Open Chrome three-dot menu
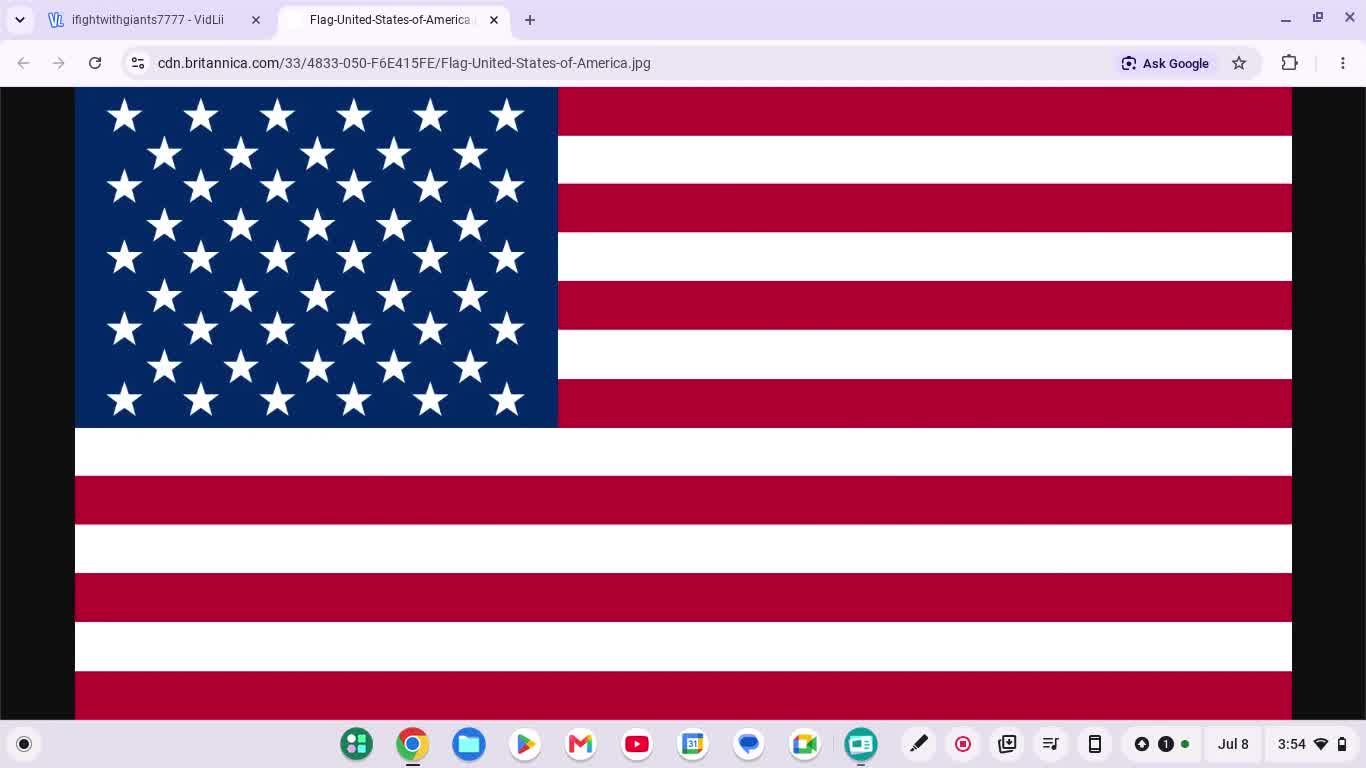The image size is (1366, 768). 1343,63
